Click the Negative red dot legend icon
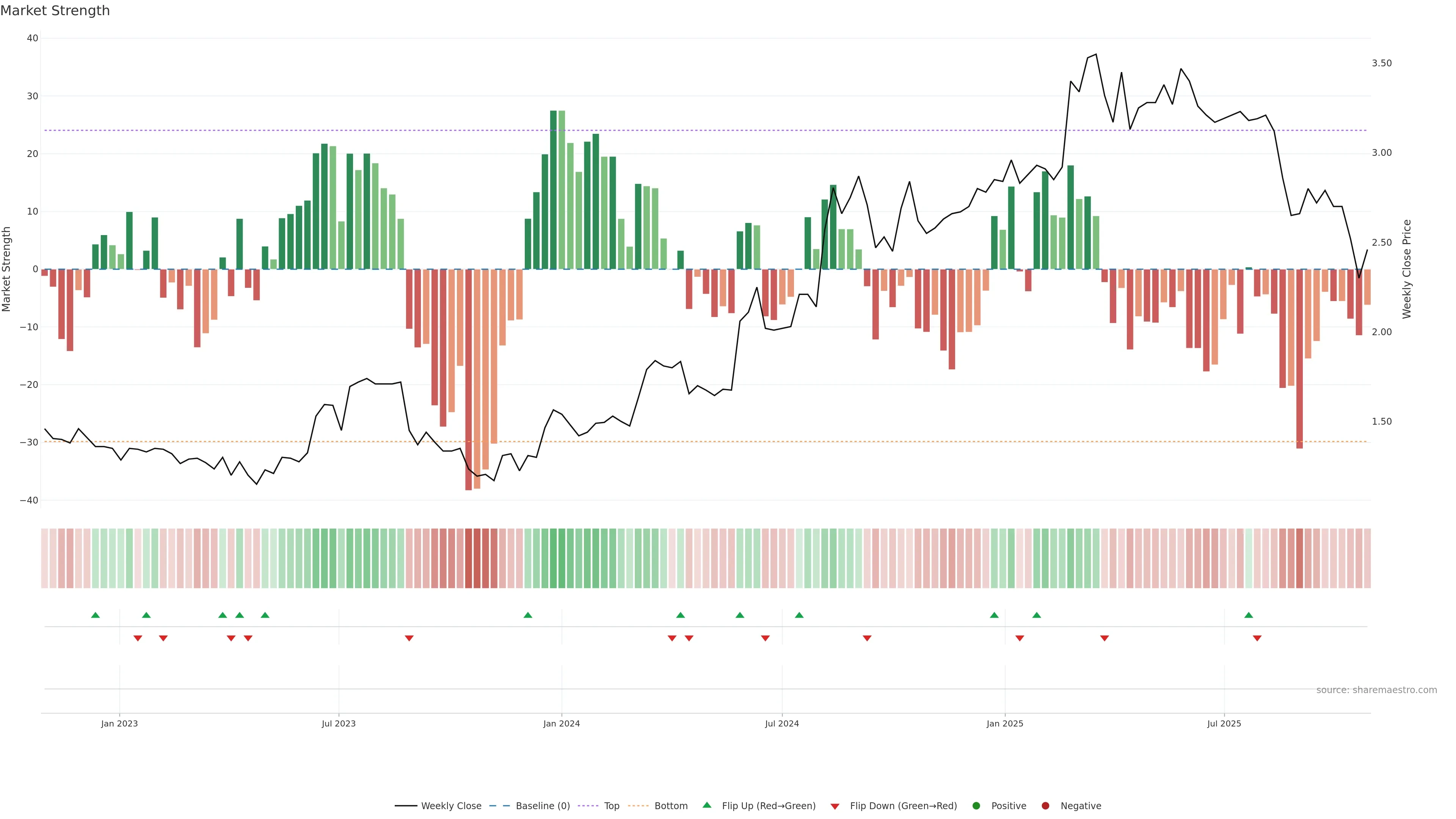Image resolution: width=1456 pixels, height=819 pixels. pos(1045,805)
